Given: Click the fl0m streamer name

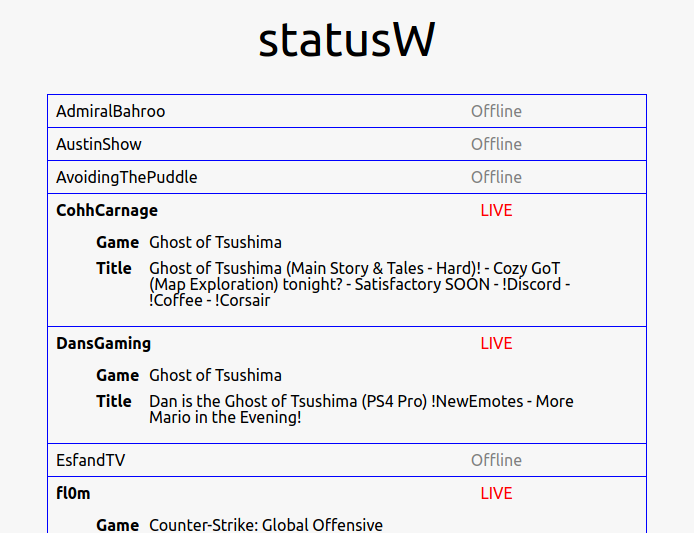Looking at the screenshot, I should (x=73, y=493).
